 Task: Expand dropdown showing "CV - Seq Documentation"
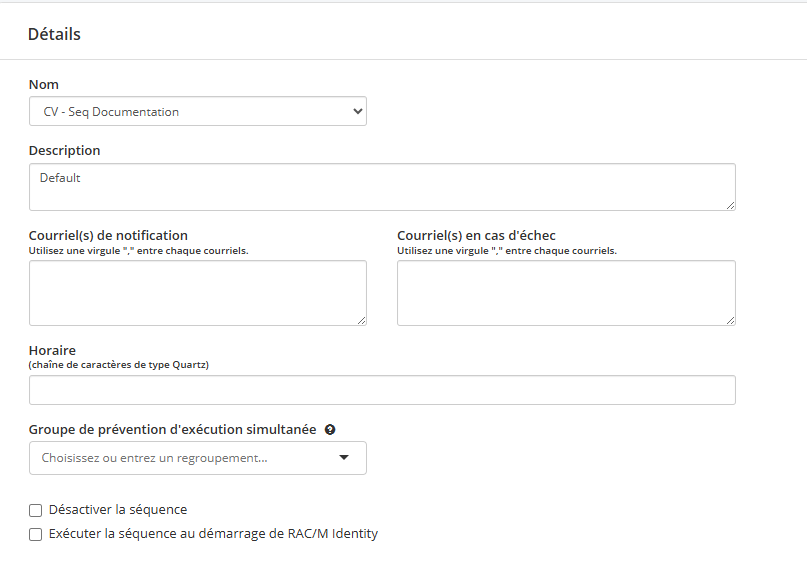click(x=197, y=111)
